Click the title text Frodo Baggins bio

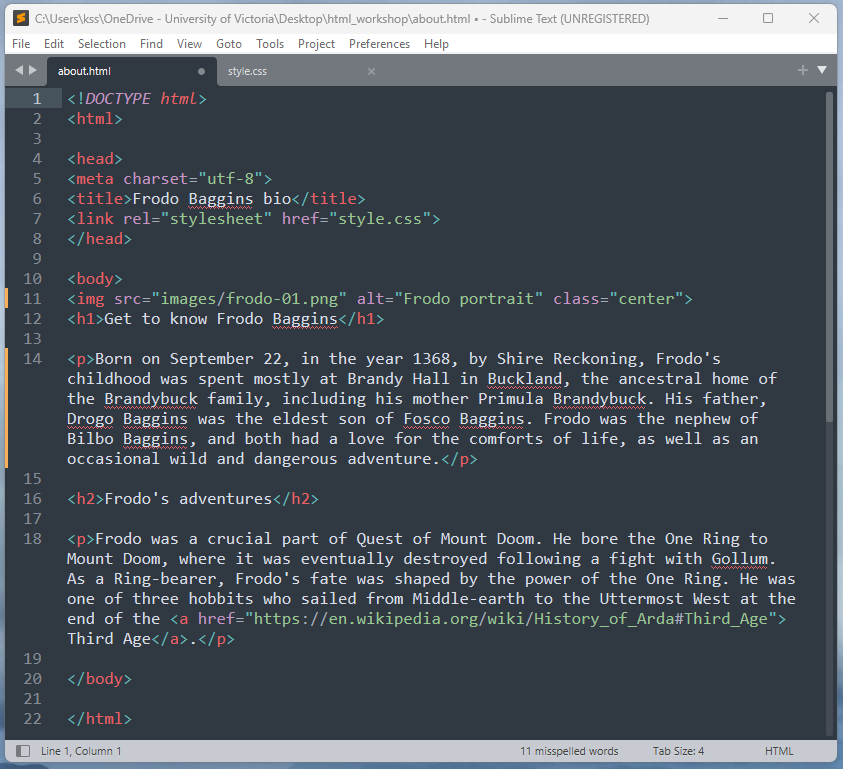[211, 198]
